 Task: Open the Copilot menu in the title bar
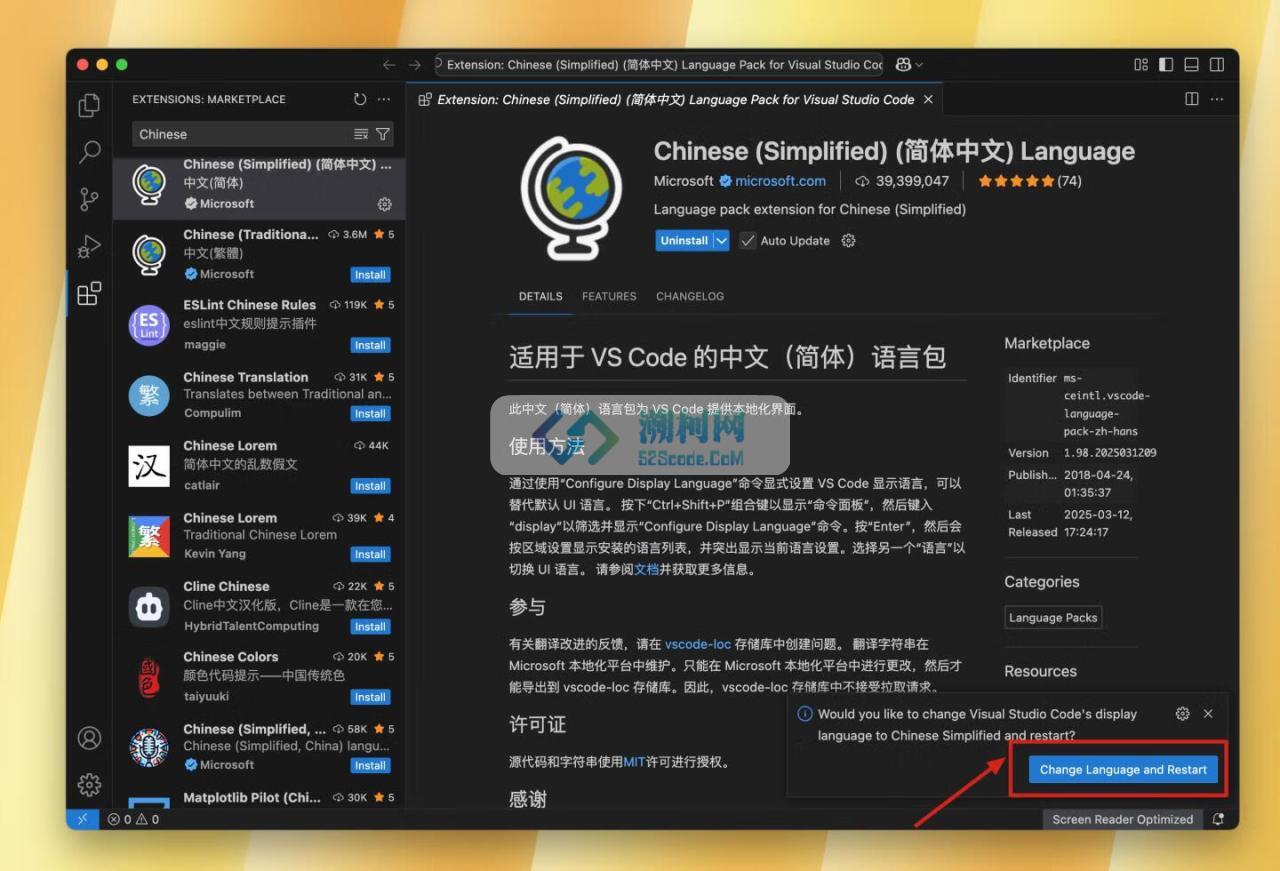pos(909,65)
